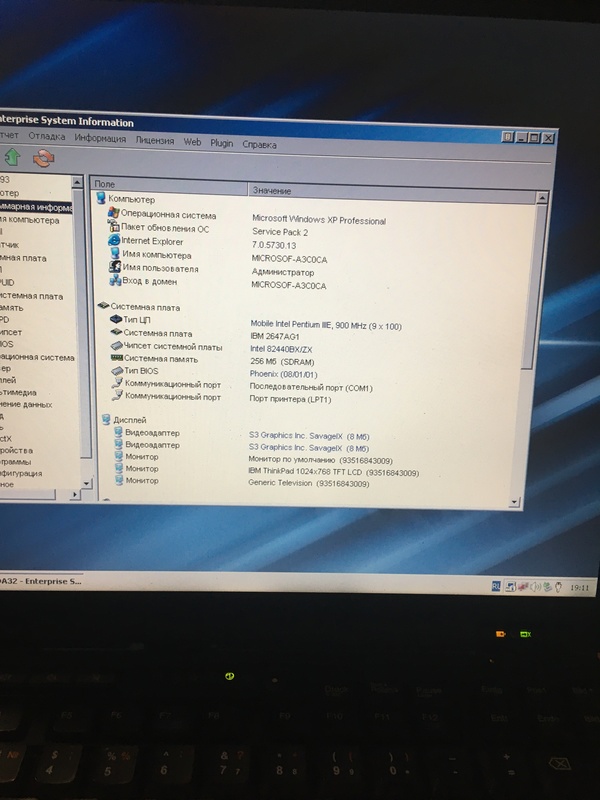Open the Plugin menu
This screenshot has height=800, width=600.
pos(221,143)
